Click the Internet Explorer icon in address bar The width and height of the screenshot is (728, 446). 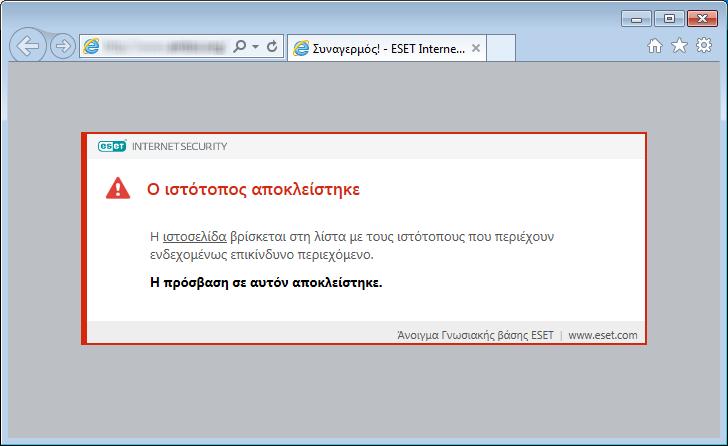pos(91,46)
